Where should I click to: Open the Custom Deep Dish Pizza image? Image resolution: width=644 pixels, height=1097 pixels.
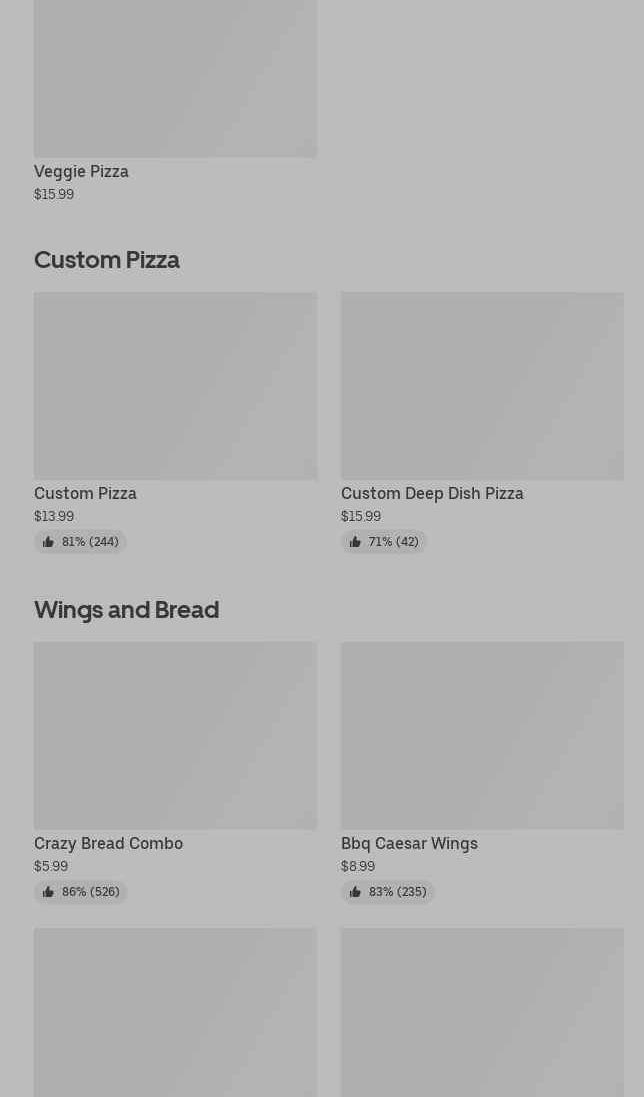click(x=482, y=385)
